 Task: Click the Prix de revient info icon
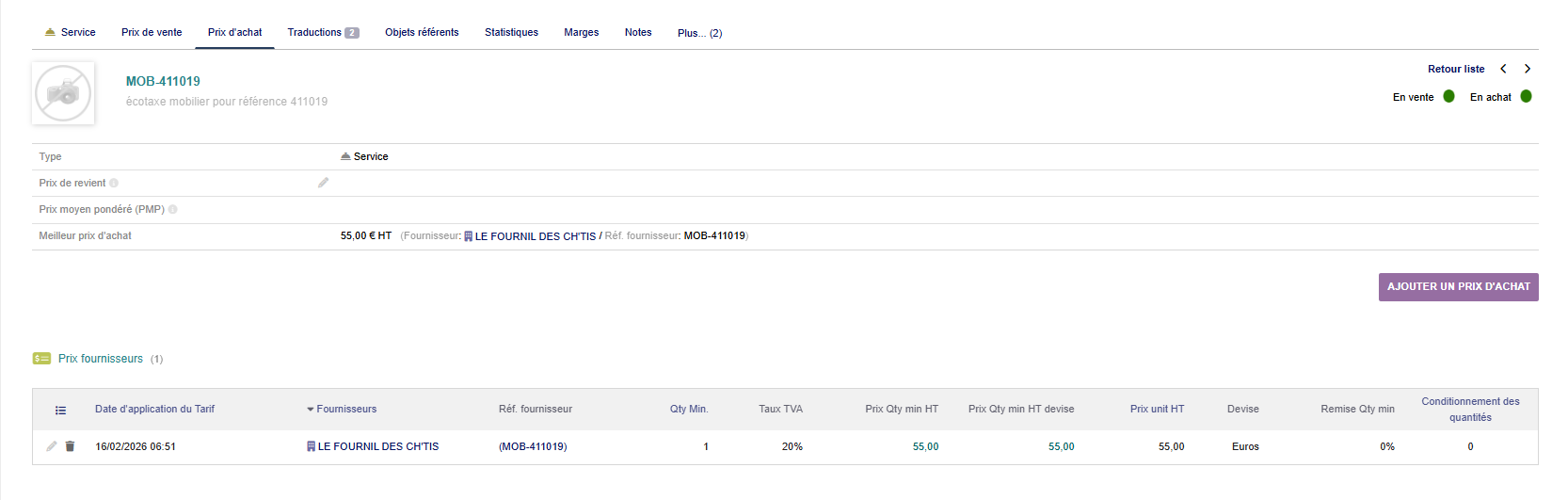114,184
